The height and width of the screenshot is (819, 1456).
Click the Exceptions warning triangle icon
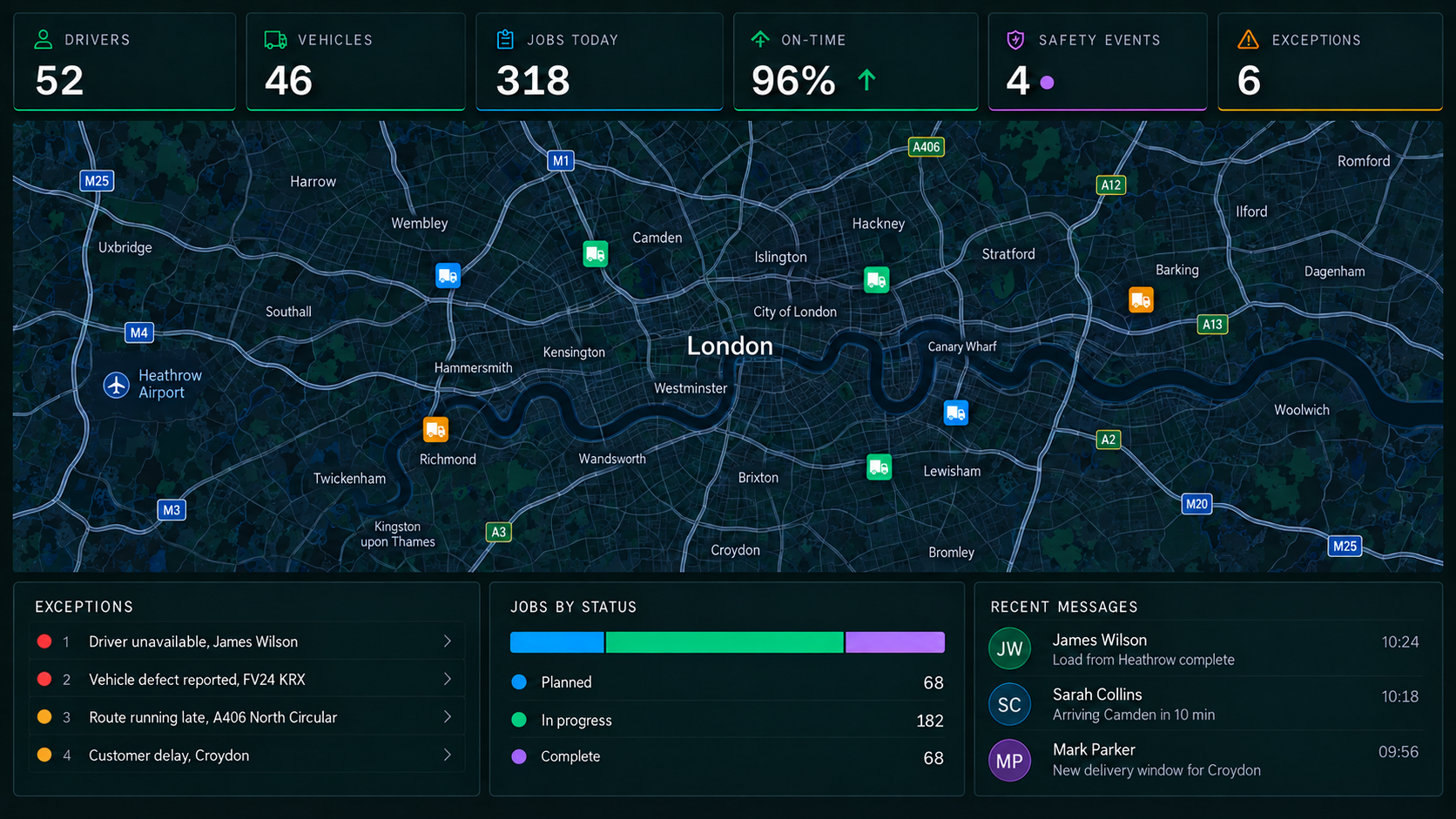pyautogui.click(x=1248, y=39)
